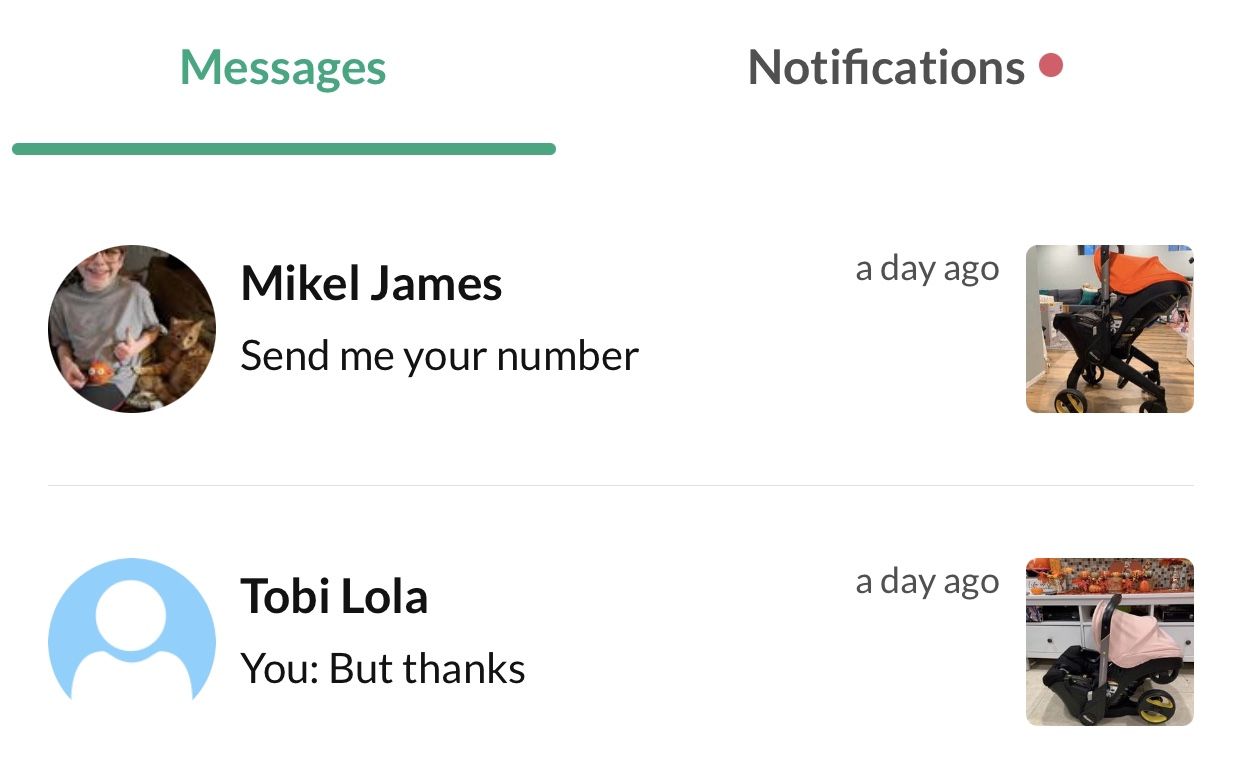The image size is (1242, 779).
Task: Click the Messages heading text
Action: 283,69
